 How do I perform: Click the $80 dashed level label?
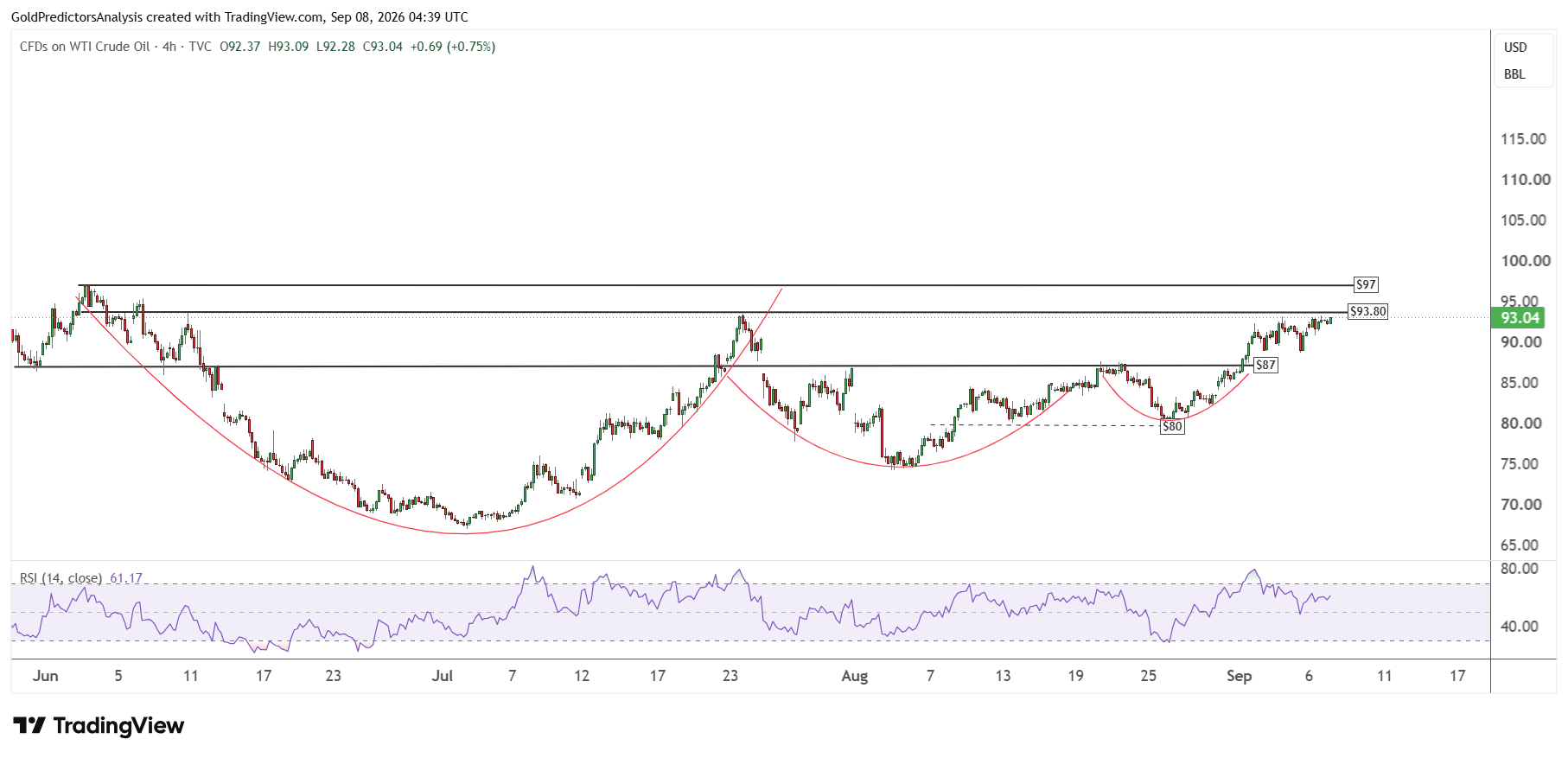[1172, 426]
